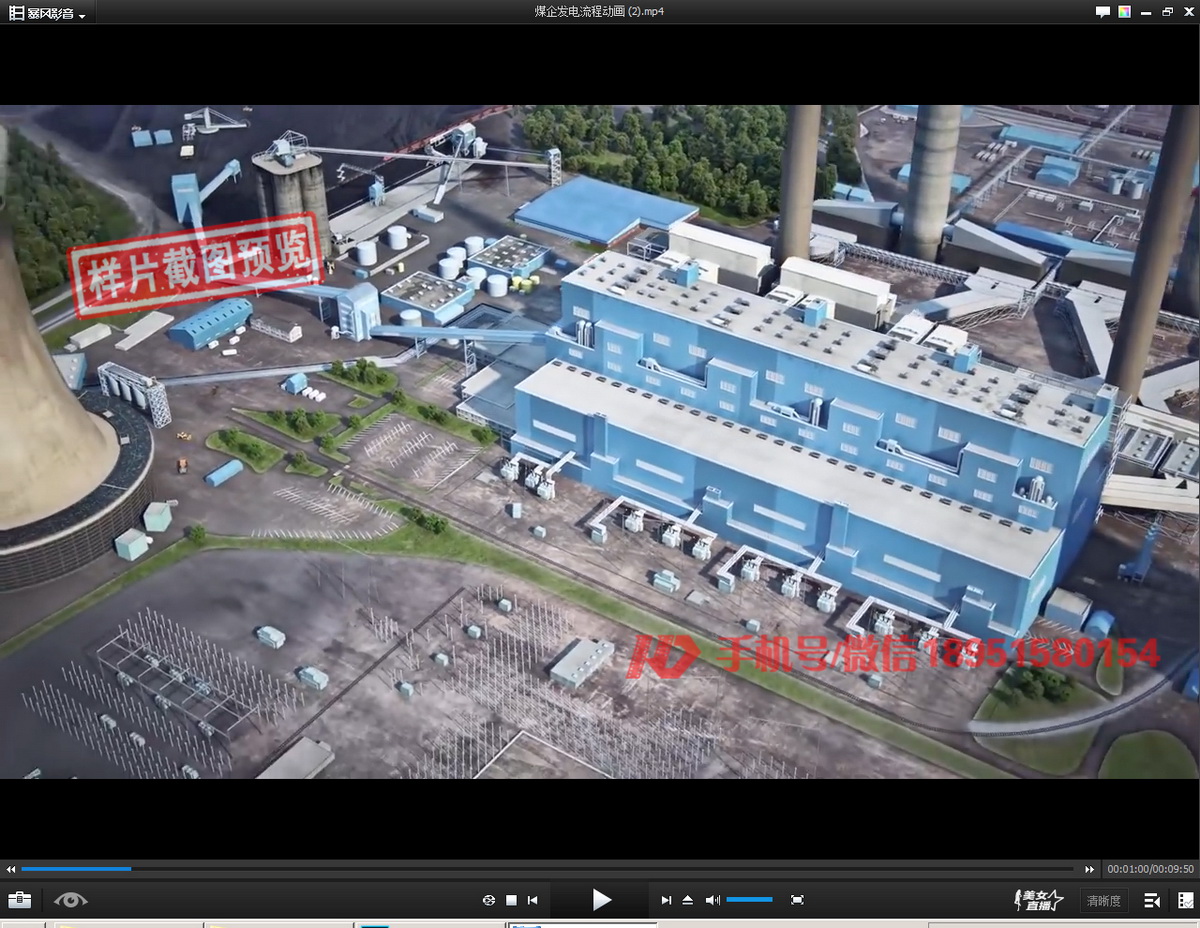The height and width of the screenshot is (928, 1200).
Task: Click the rewind arrows beside the seek bar
Action: [x=11, y=869]
